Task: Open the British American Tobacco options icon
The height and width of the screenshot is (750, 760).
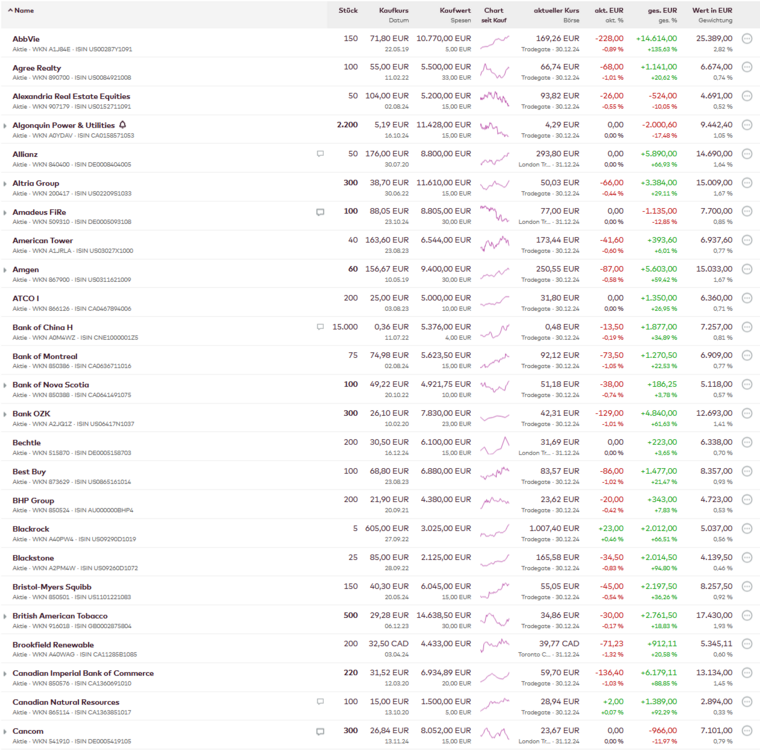Action: point(747,615)
